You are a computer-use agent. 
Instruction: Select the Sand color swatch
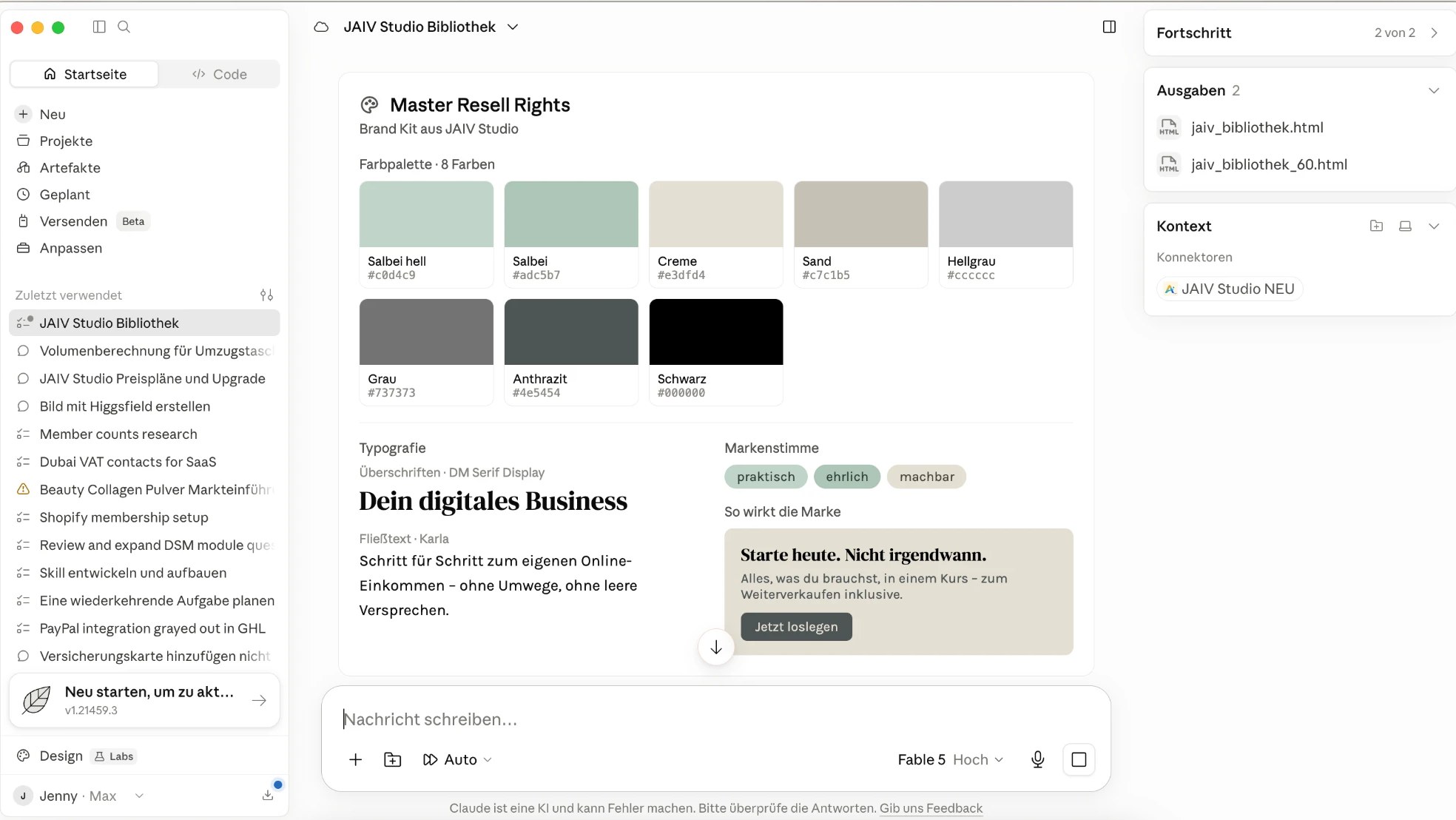[x=861, y=234]
